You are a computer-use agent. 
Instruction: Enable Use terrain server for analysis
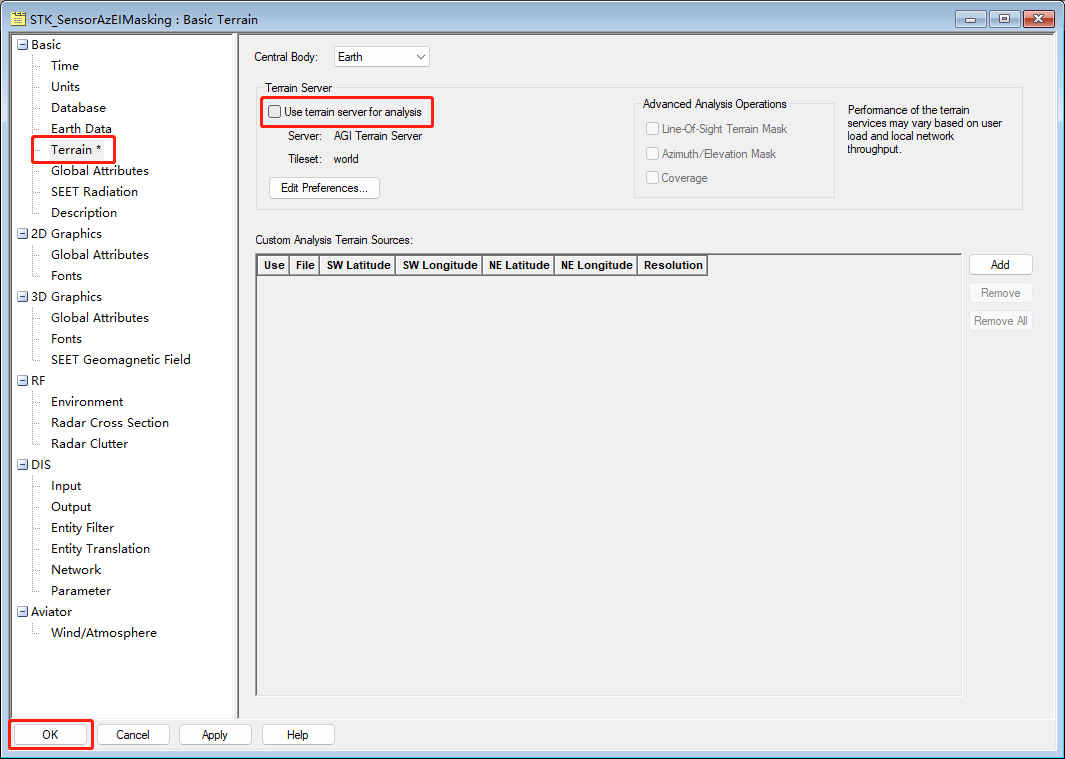click(x=275, y=112)
